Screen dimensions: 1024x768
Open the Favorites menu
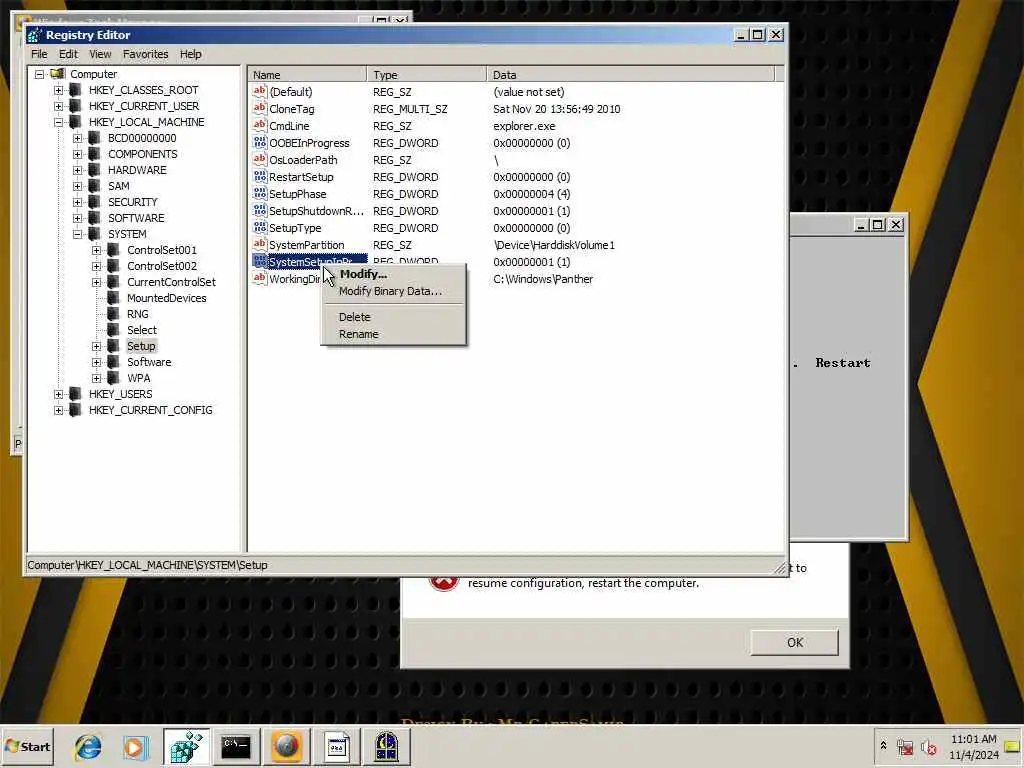[x=146, y=54]
